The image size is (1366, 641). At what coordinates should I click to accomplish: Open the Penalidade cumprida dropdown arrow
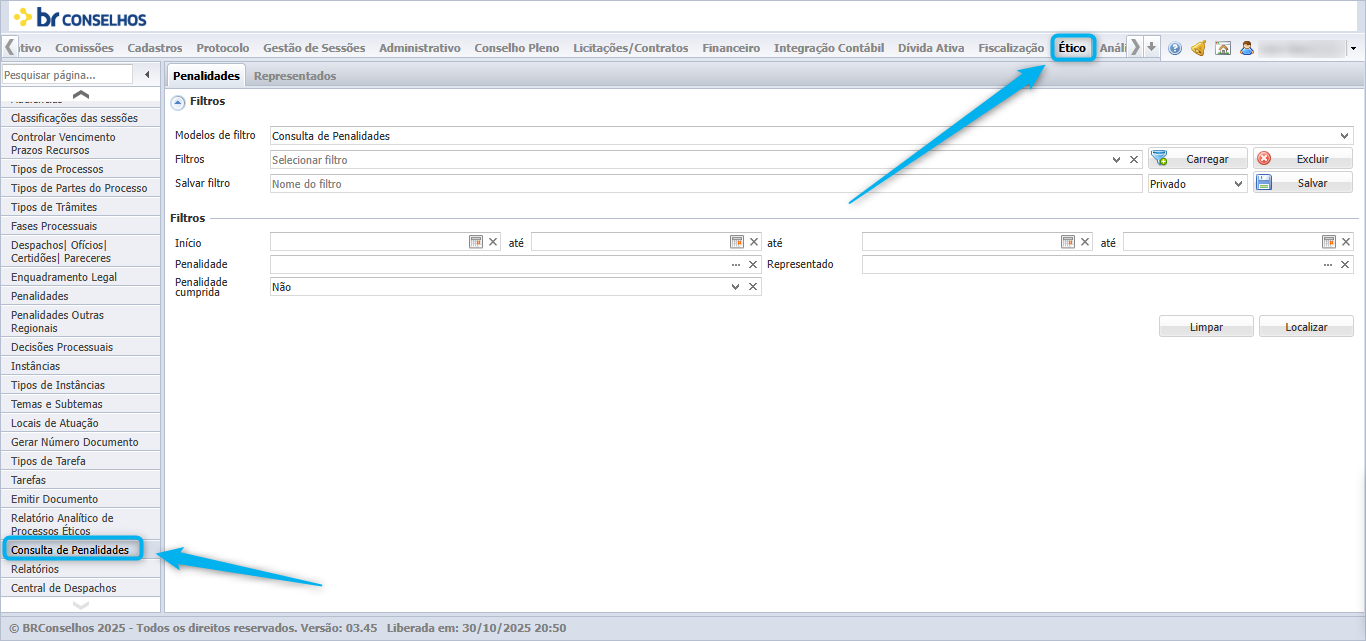pos(735,287)
